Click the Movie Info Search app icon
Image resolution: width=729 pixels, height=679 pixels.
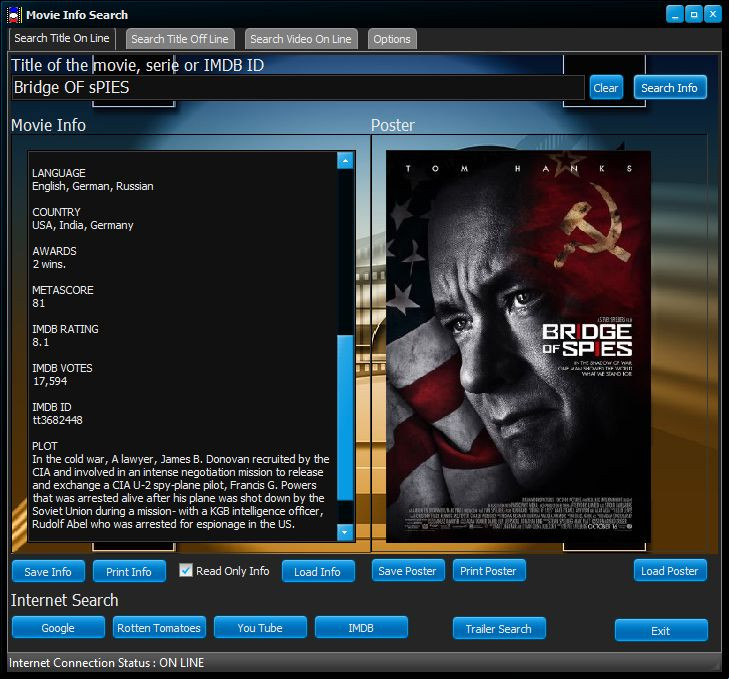pyautogui.click(x=14, y=15)
